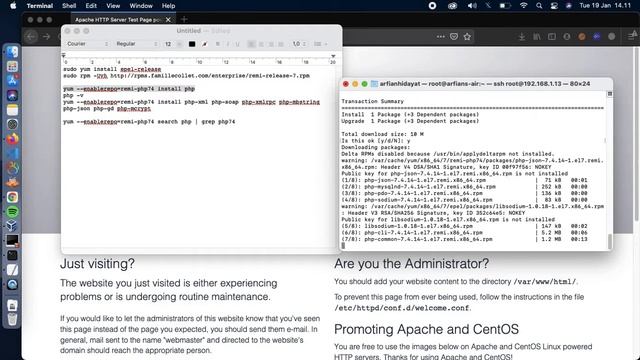Open the list bullets and numbering dropdown
640x360 pixels.
tap(321, 44)
